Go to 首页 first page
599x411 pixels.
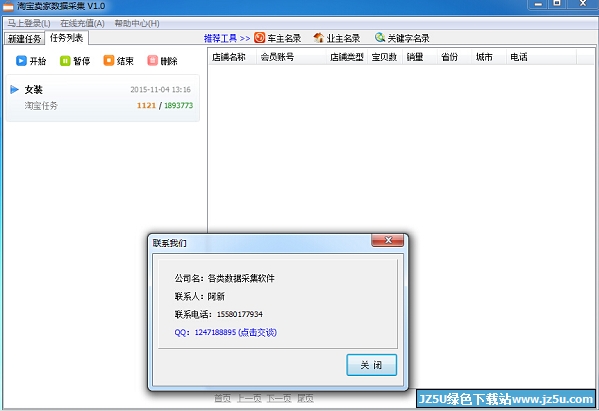223,399
